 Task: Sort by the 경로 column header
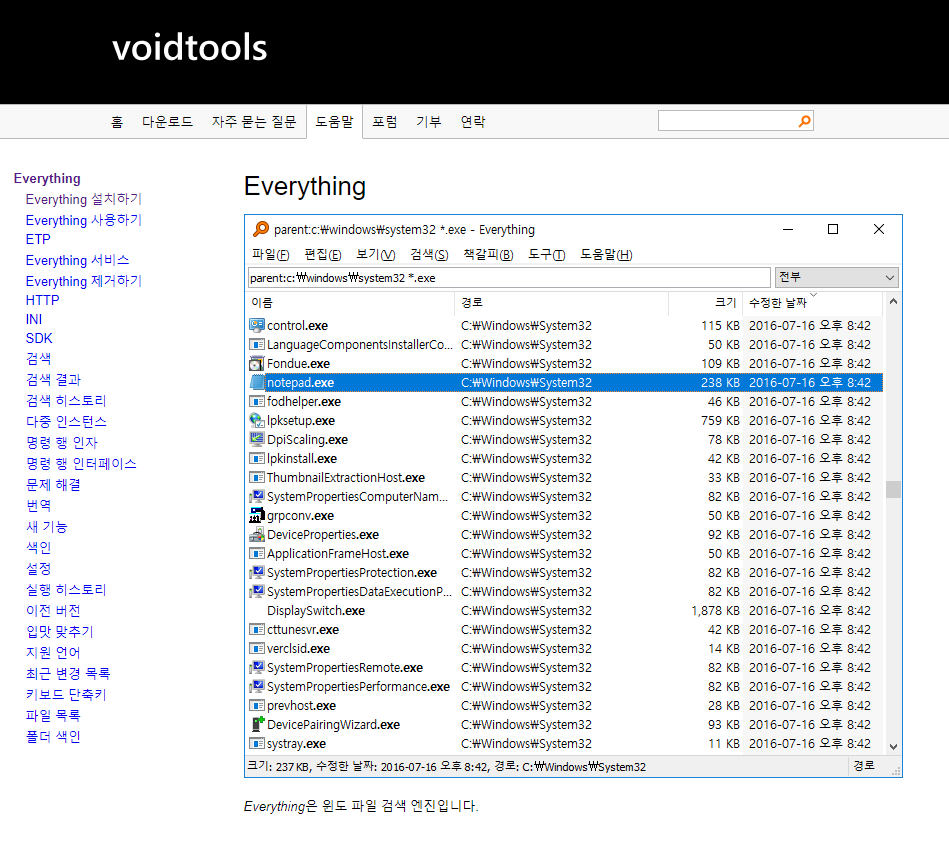pyautogui.click(x=562, y=303)
